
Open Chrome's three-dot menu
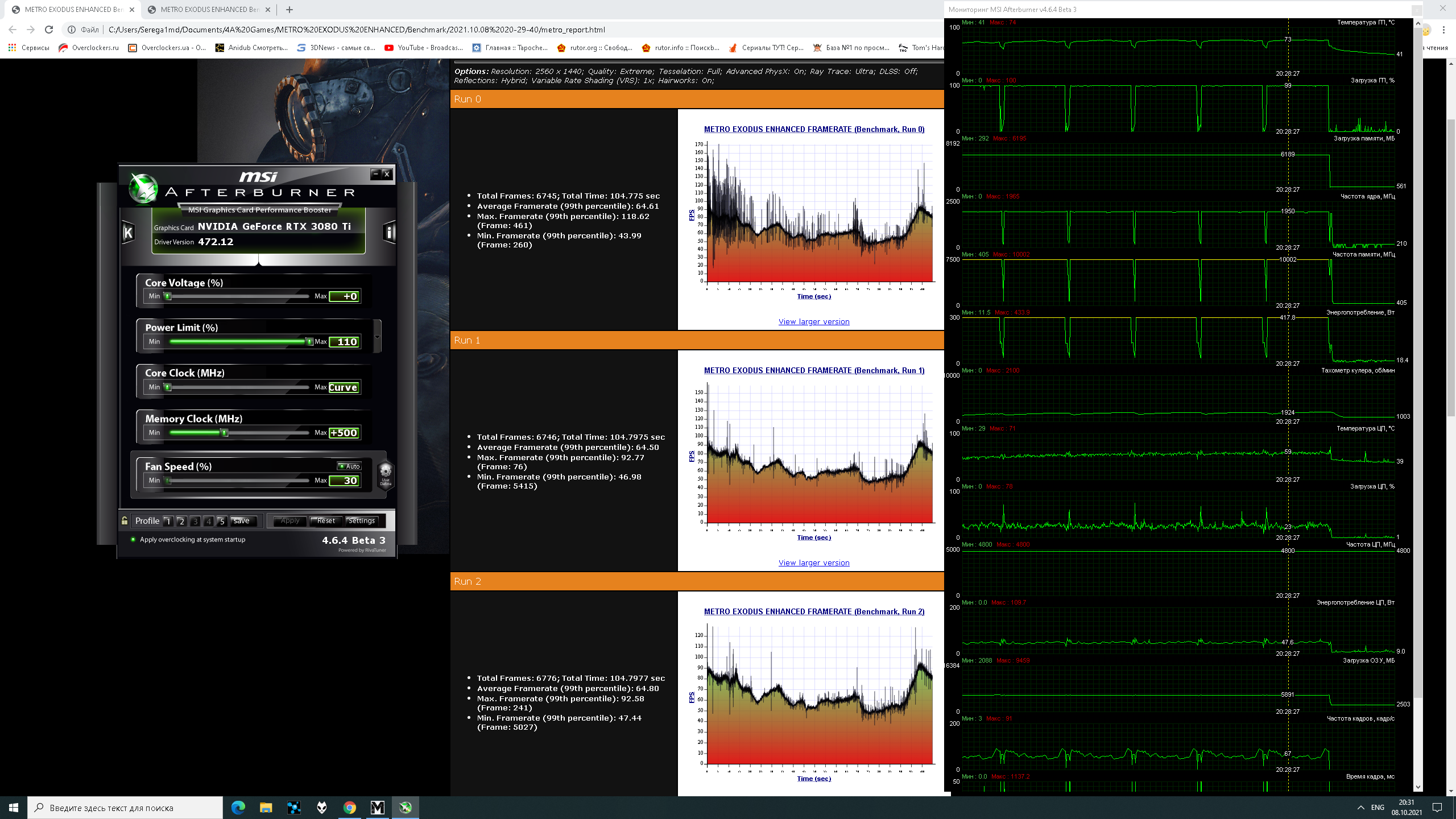pyautogui.click(x=1443, y=30)
